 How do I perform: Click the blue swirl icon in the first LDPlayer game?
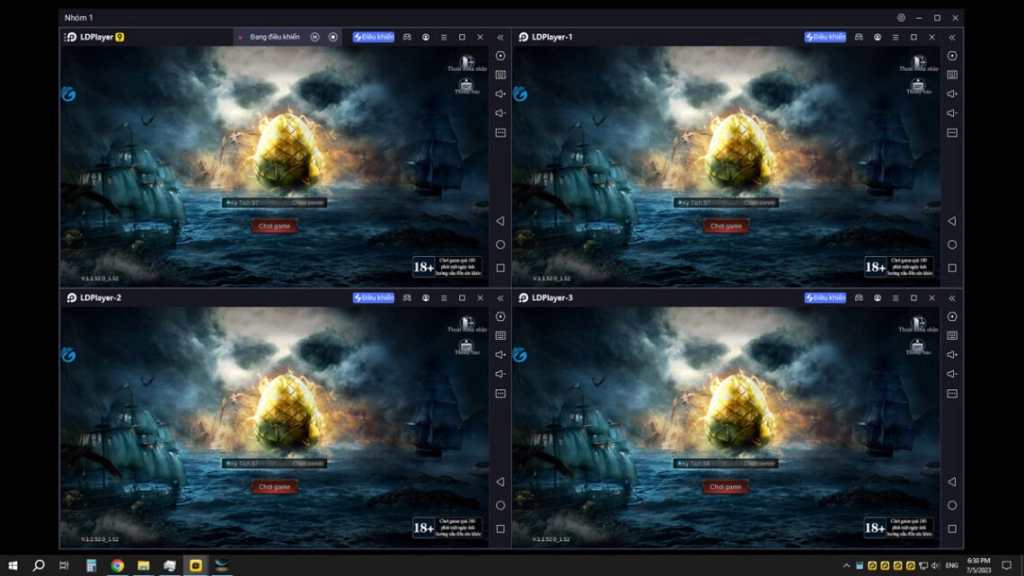[x=69, y=95]
